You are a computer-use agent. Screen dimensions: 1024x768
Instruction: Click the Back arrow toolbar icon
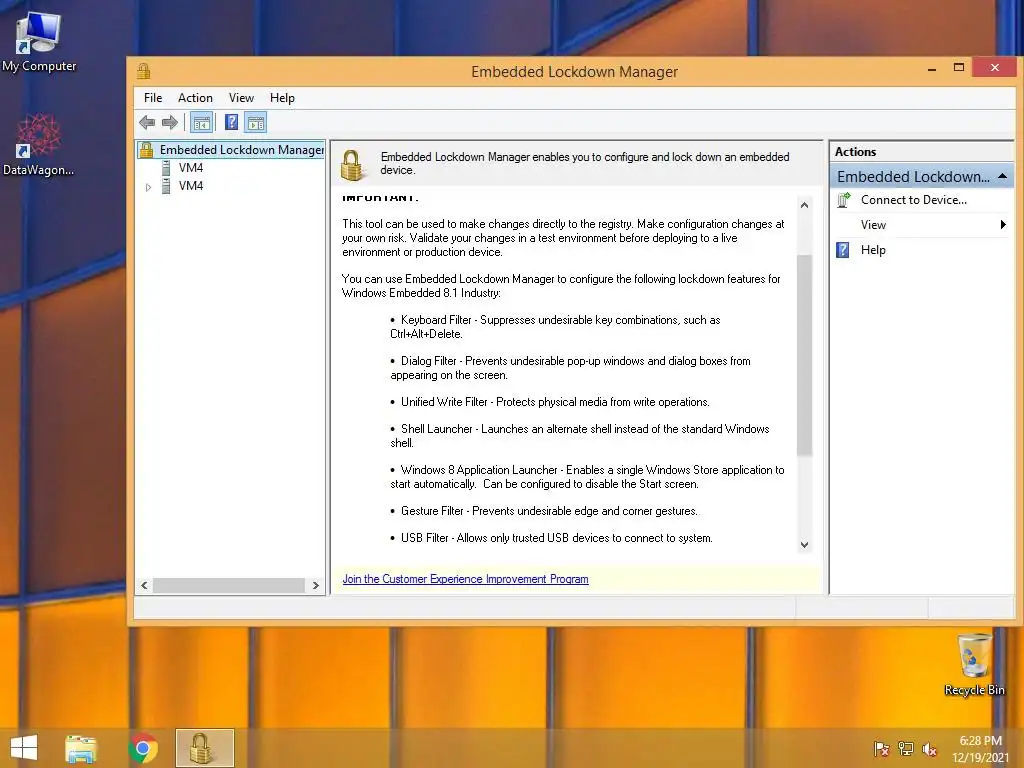147,122
